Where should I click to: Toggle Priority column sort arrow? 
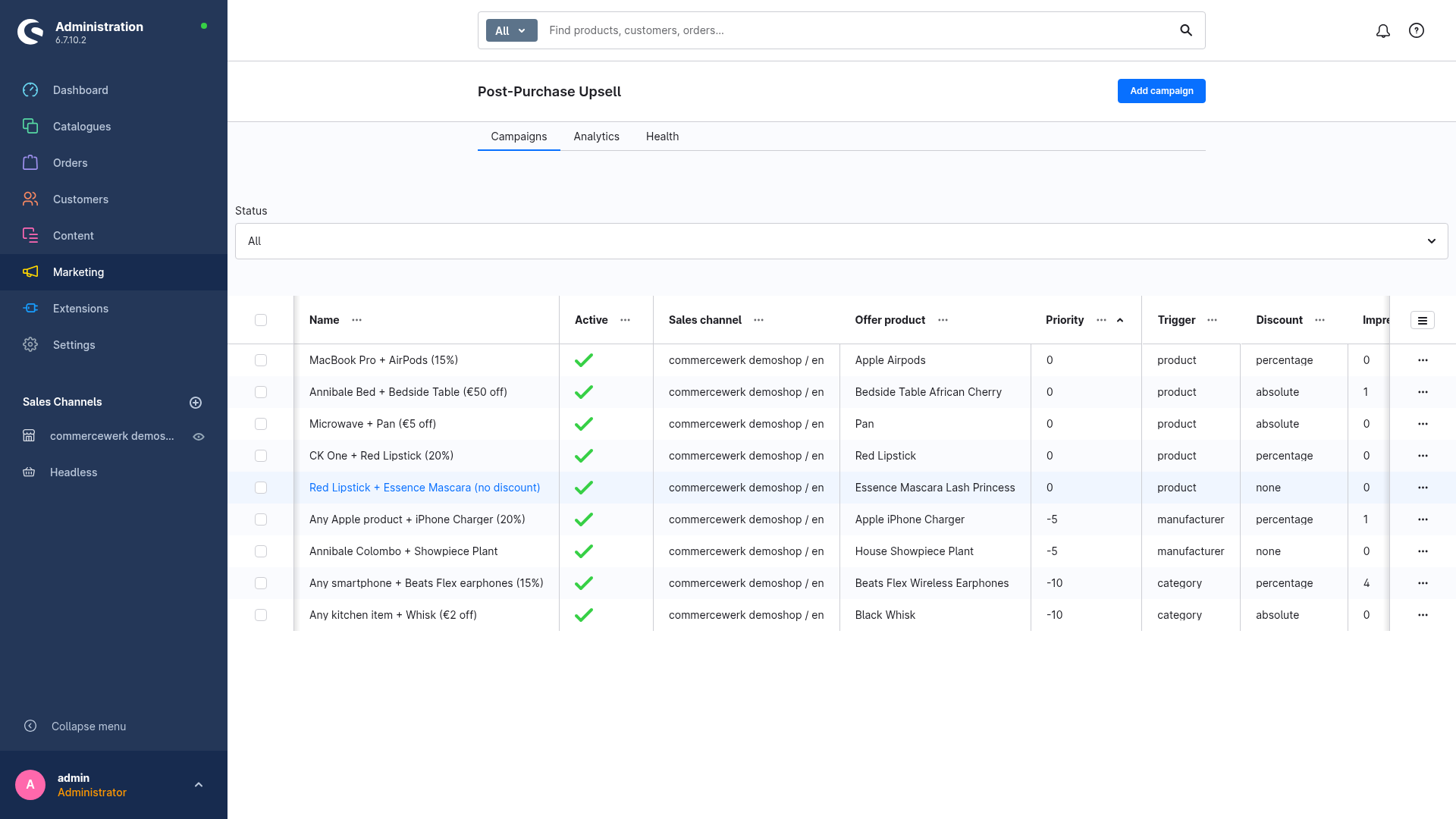click(1120, 320)
